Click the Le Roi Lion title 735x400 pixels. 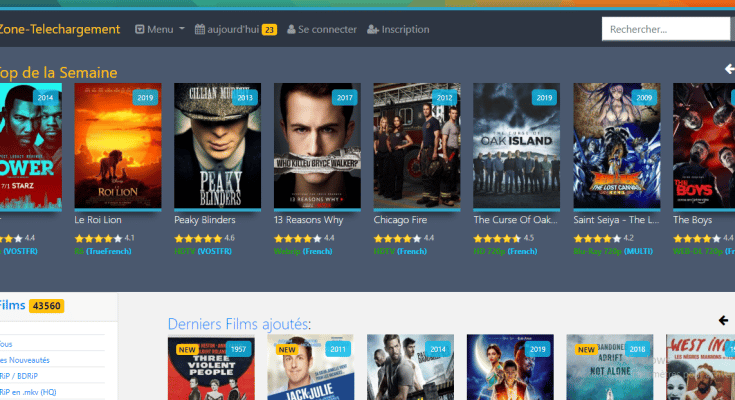pyautogui.click(x=98, y=219)
